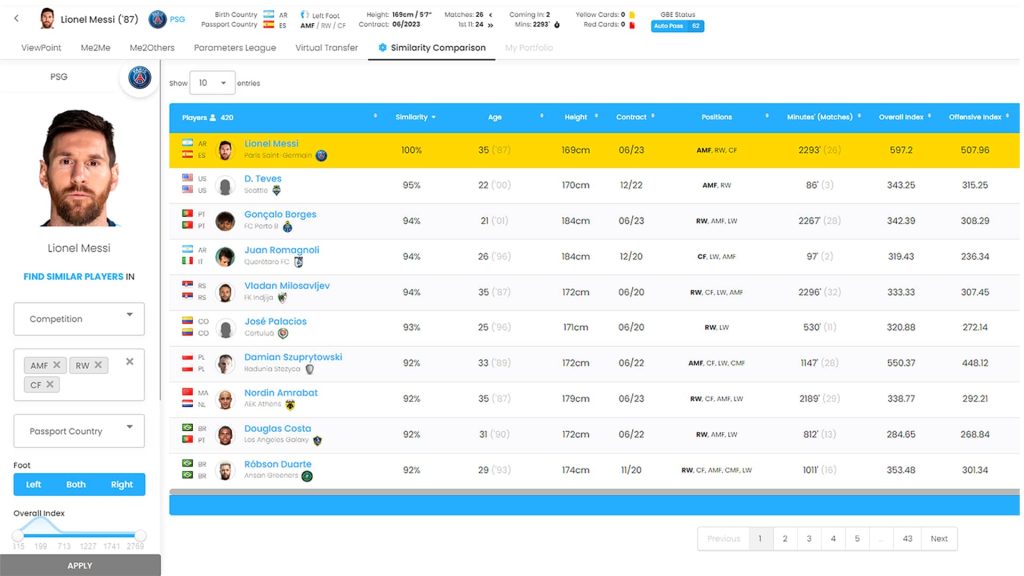Select Both feet filter
Viewport: 1024px width, 576px height.
[76, 485]
